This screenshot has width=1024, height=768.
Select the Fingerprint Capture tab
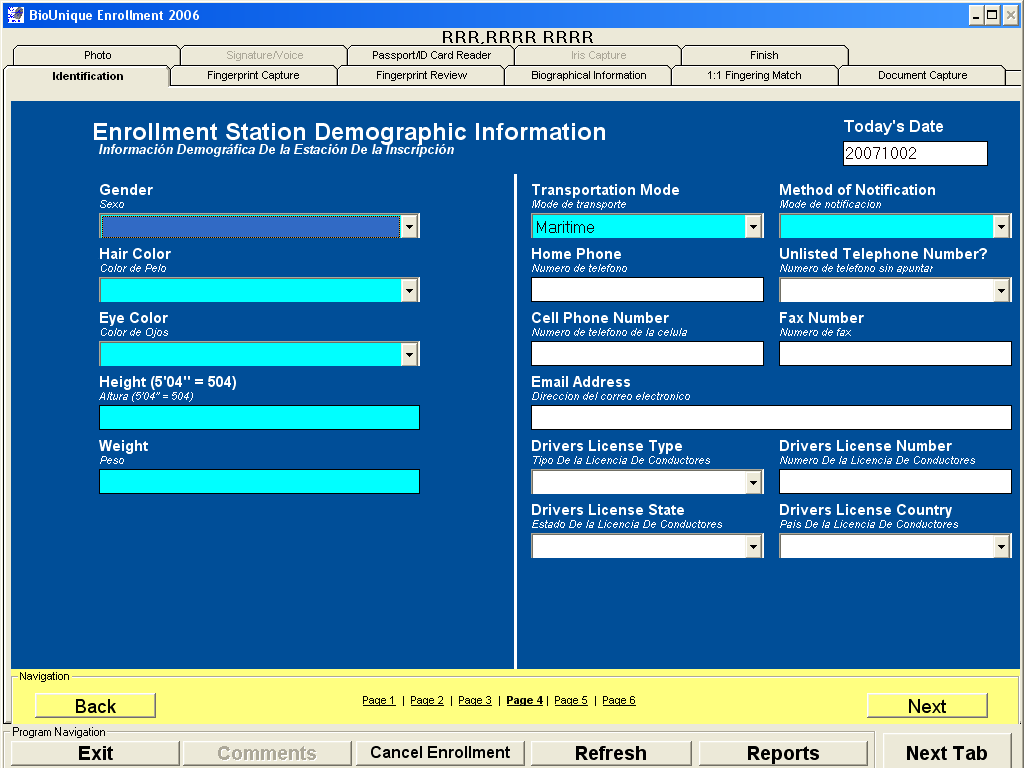pyautogui.click(x=253, y=76)
